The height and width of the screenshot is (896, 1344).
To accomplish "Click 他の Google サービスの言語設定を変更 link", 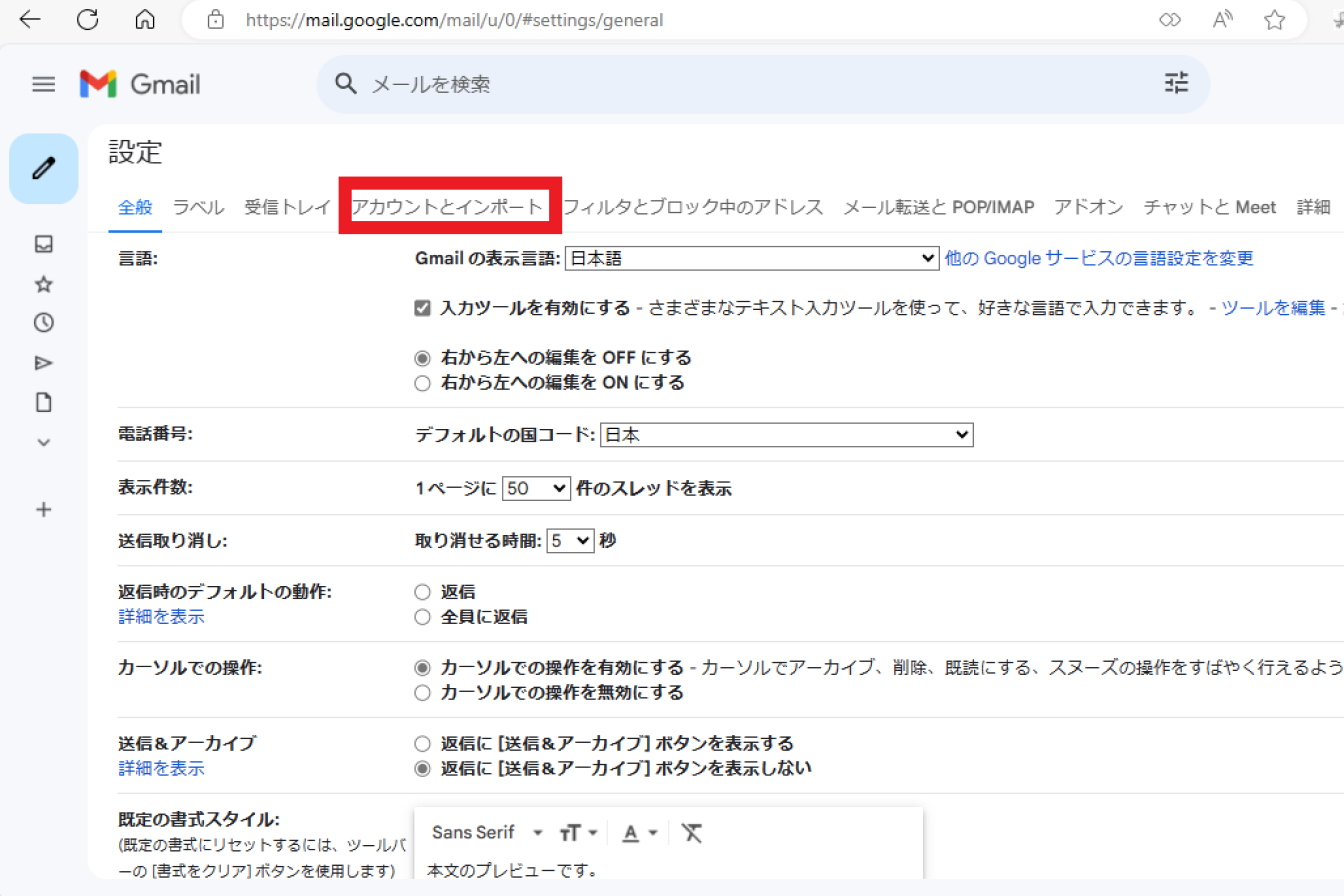I will coord(1099,259).
